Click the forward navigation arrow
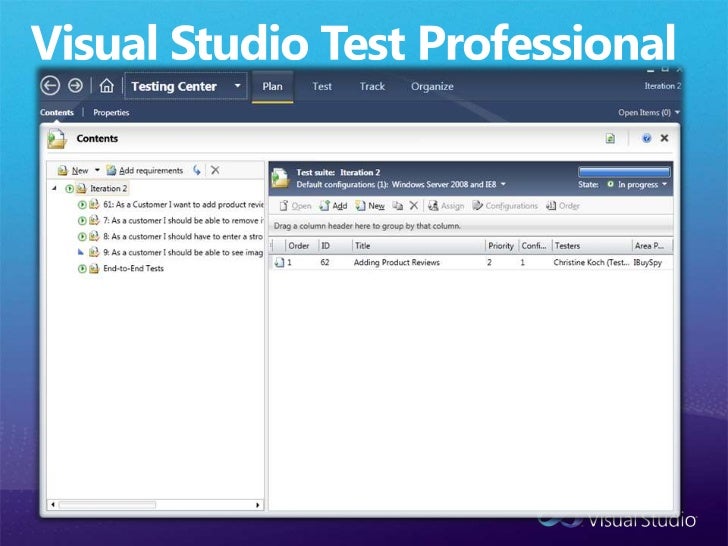Viewport: 728px width, 546px height. click(75, 86)
